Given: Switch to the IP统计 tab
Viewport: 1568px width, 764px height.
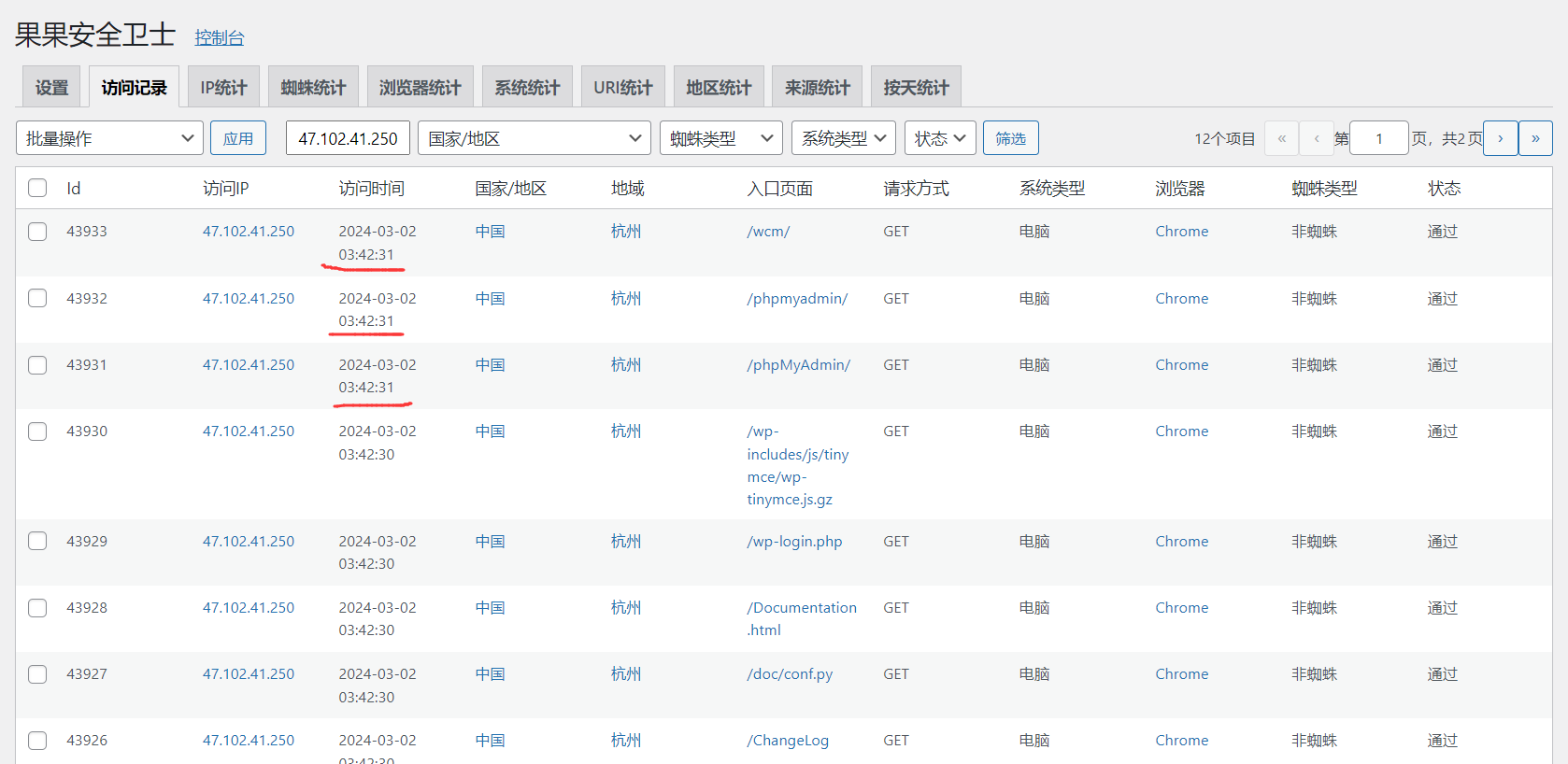Looking at the screenshot, I should (x=223, y=88).
